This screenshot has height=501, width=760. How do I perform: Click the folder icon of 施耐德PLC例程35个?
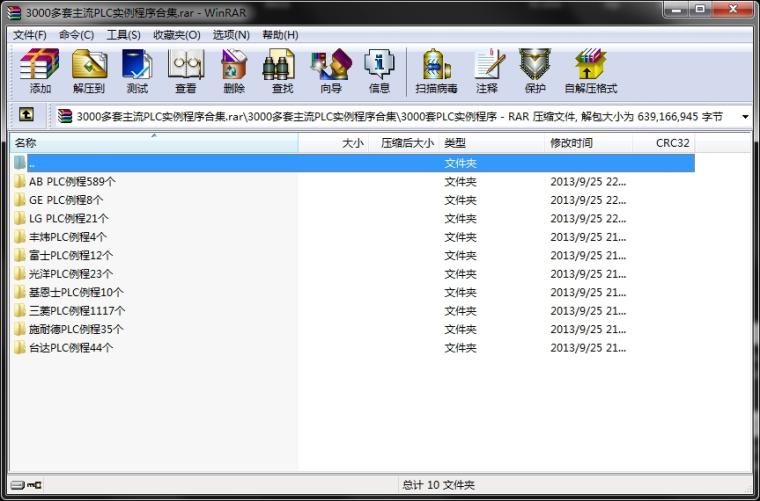point(20,329)
